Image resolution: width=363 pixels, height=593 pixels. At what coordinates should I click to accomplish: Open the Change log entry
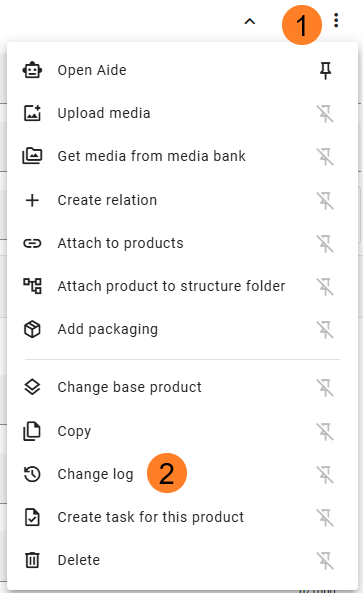click(182, 474)
